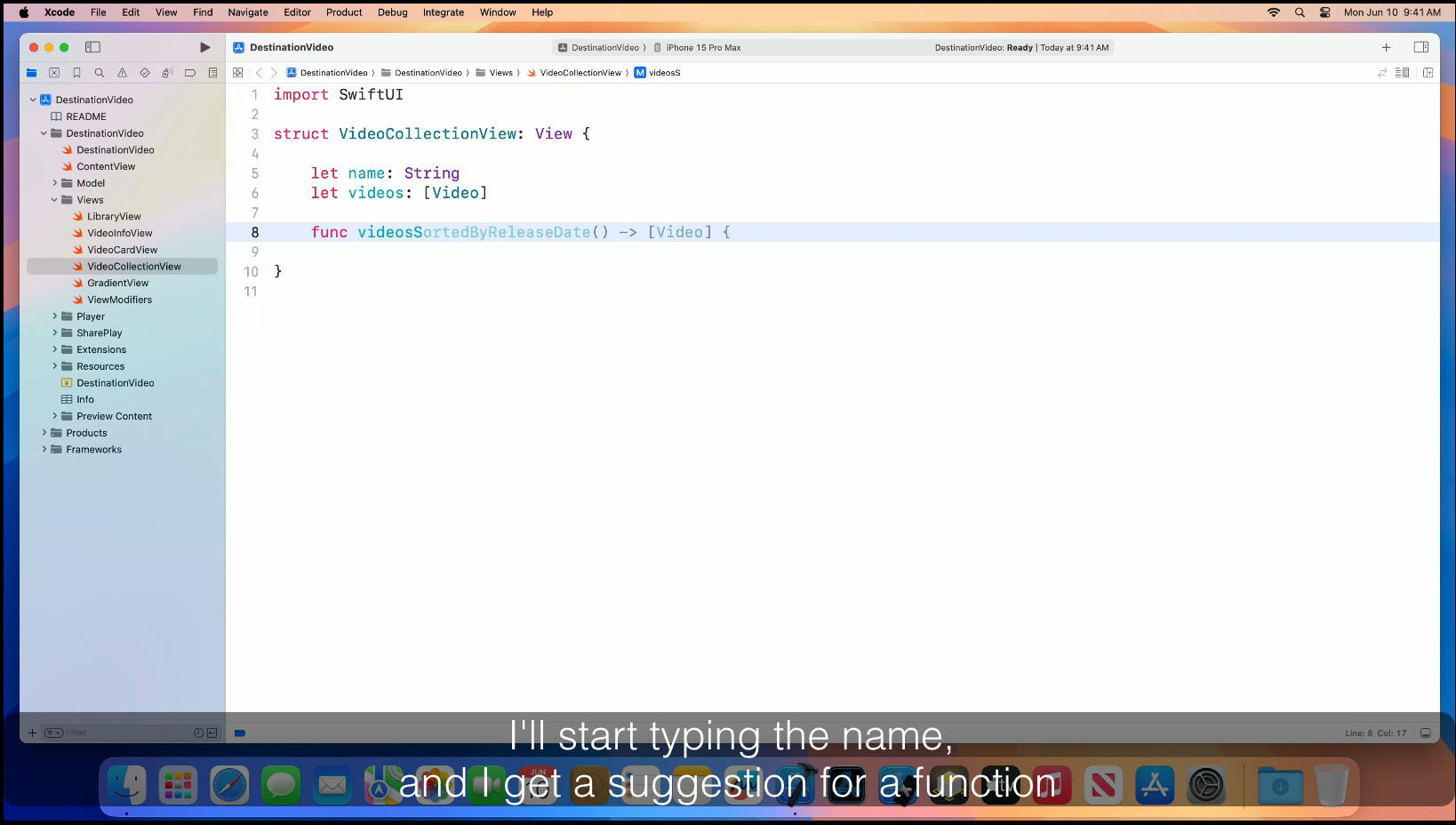Screen dimensions: 1456x825
Task: Open the Find navigator magnifier icon
Action: pos(100,73)
